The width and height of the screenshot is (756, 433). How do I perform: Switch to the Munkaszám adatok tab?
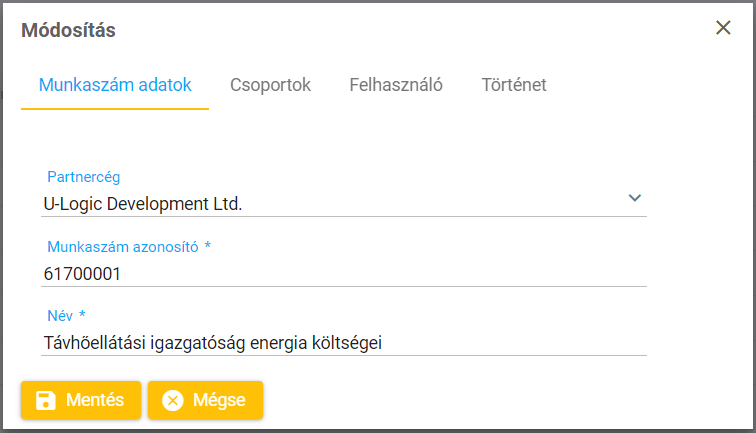click(115, 86)
